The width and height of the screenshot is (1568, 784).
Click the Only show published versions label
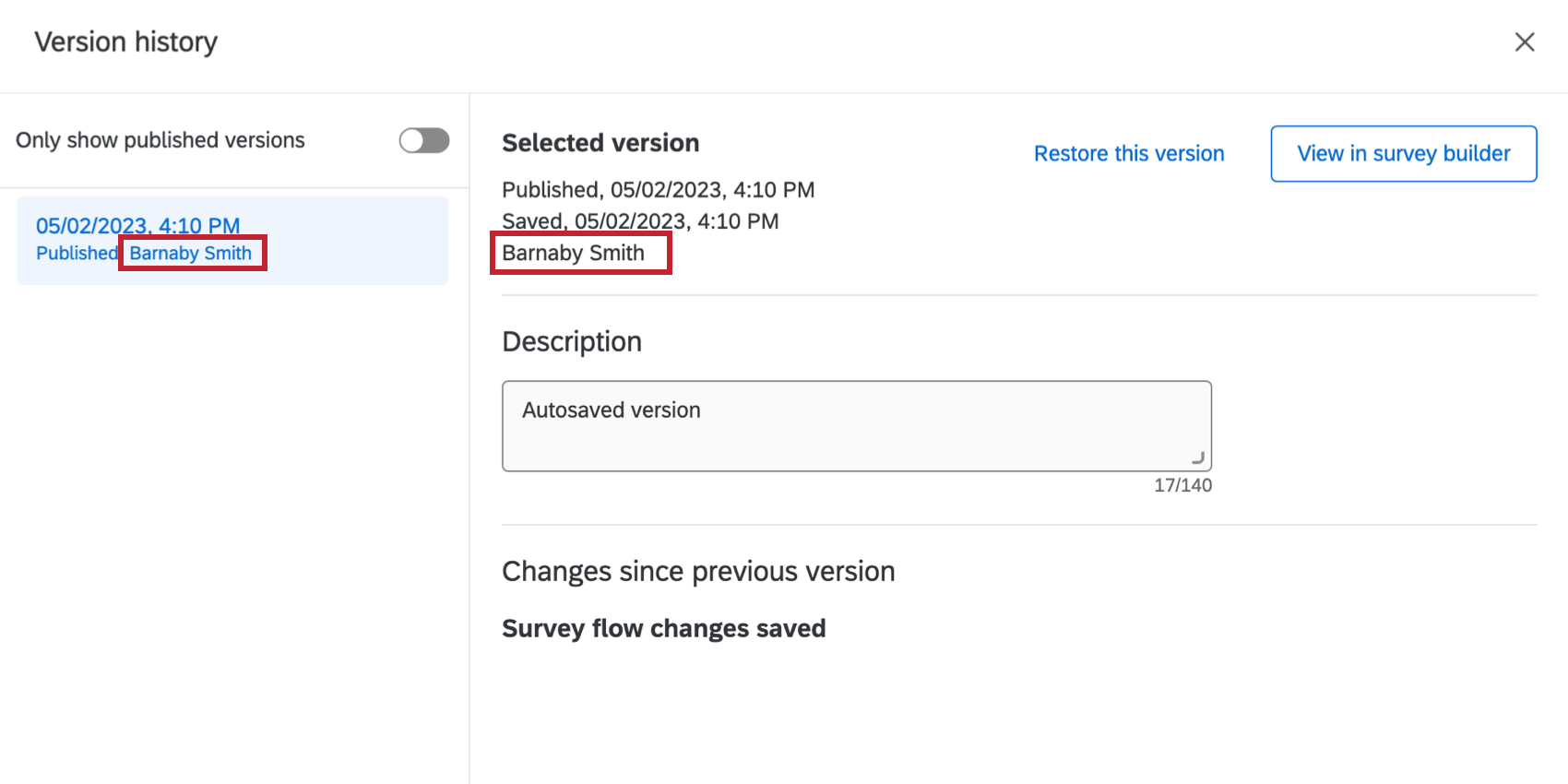(160, 140)
